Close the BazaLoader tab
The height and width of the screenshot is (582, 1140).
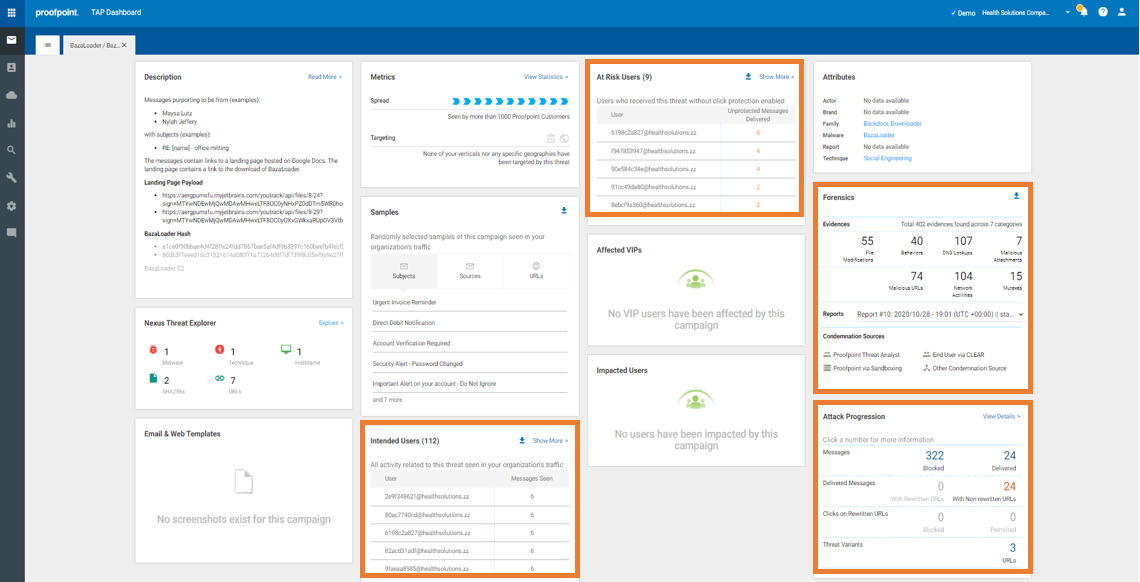click(x=124, y=45)
